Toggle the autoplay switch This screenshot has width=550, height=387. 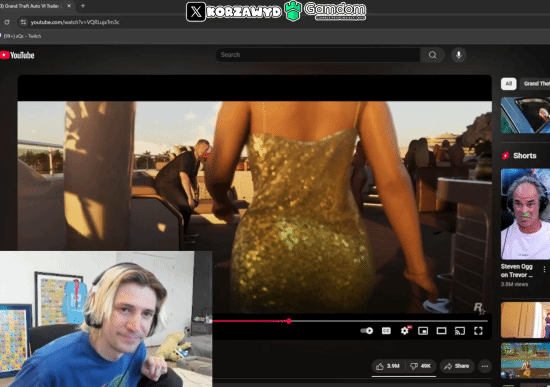(x=367, y=331)
